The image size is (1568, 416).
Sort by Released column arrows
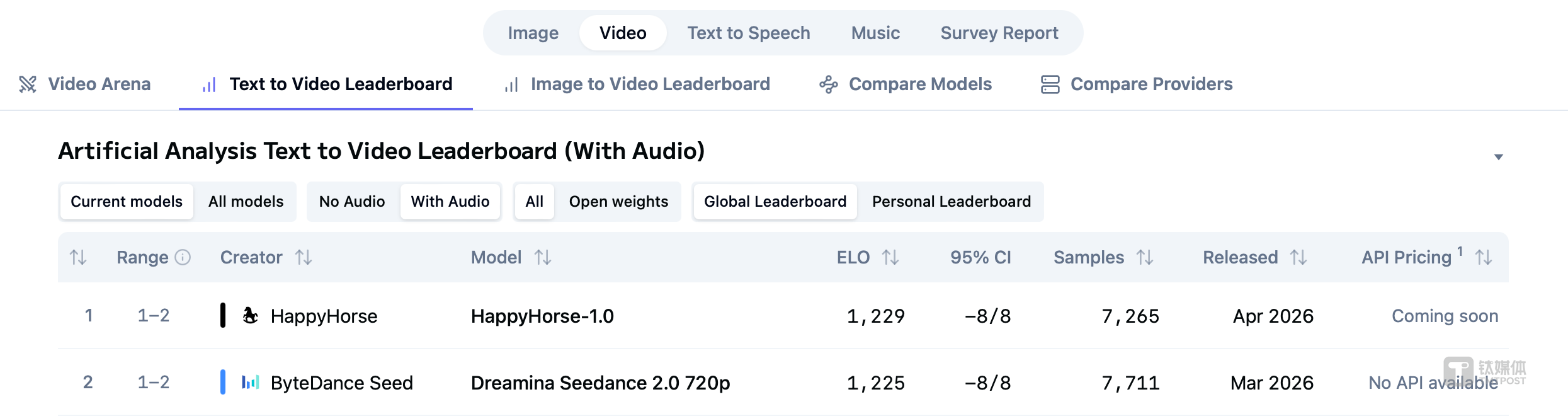(x=1298, y=257)
